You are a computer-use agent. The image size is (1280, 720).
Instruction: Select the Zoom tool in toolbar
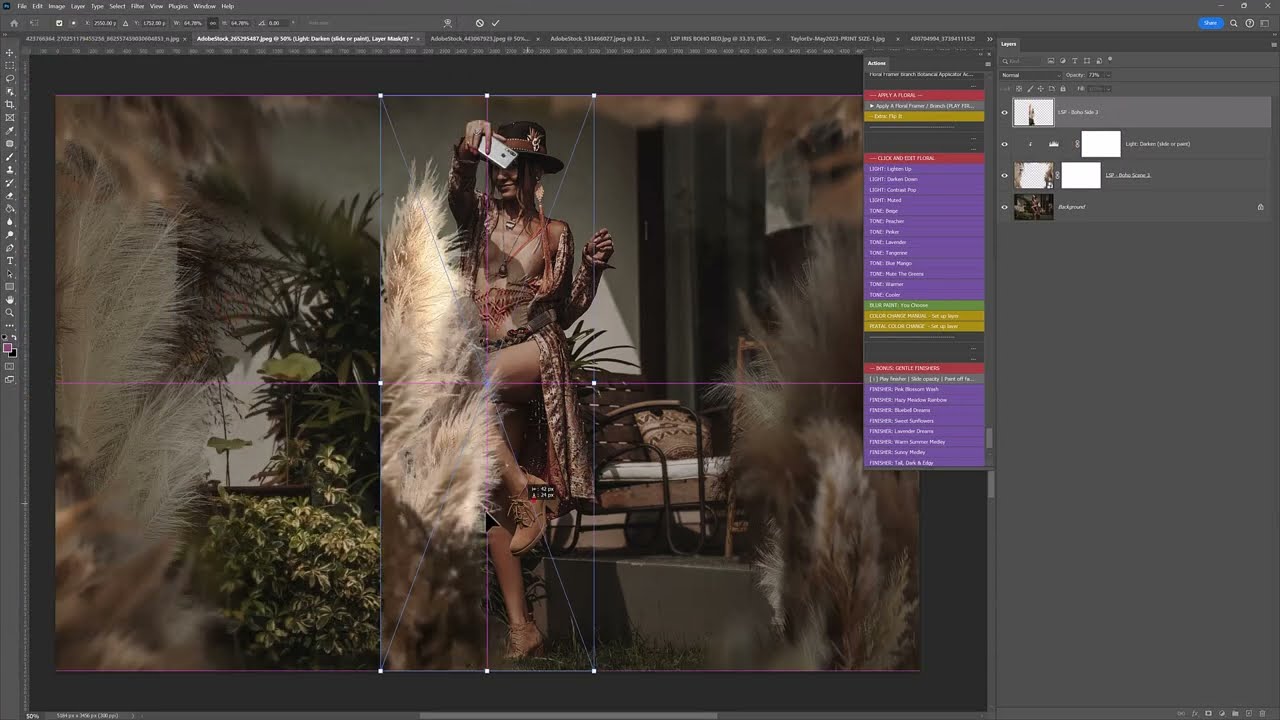pos(10,313)
